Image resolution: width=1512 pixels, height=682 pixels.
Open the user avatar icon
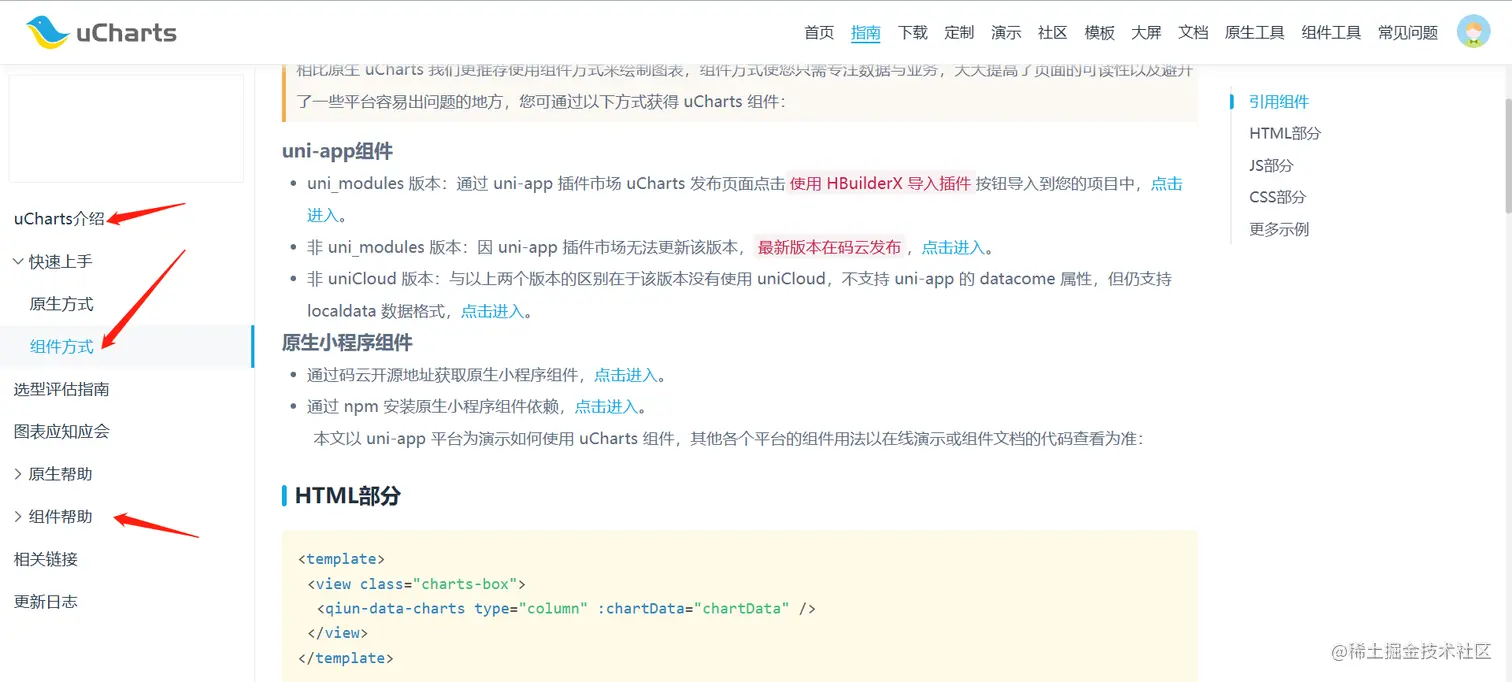tap(1473, 32)
